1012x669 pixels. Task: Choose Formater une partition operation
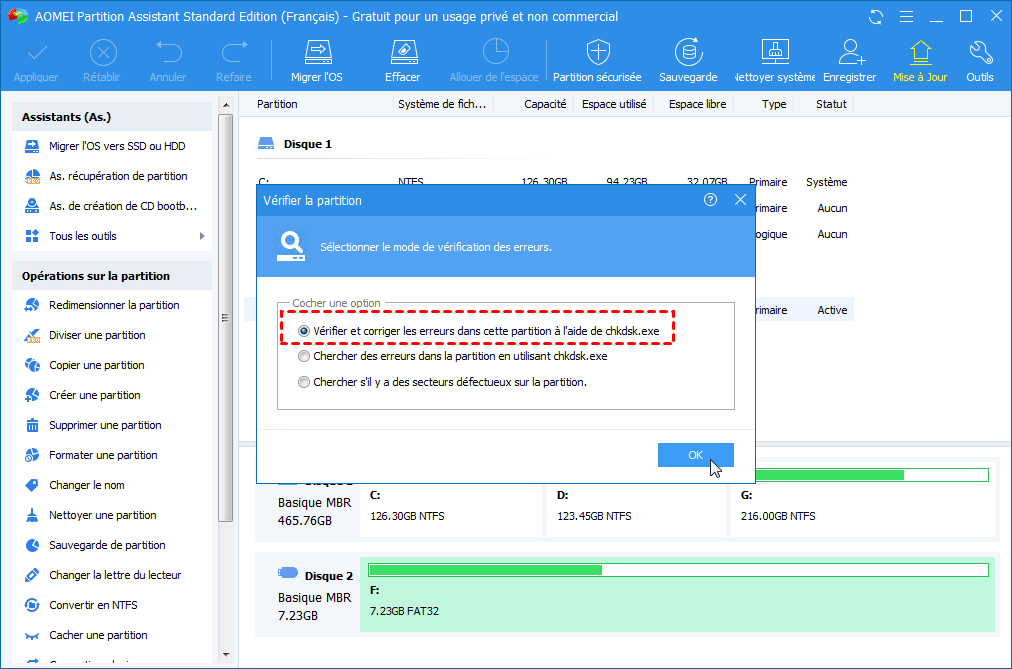click(91, 455)
